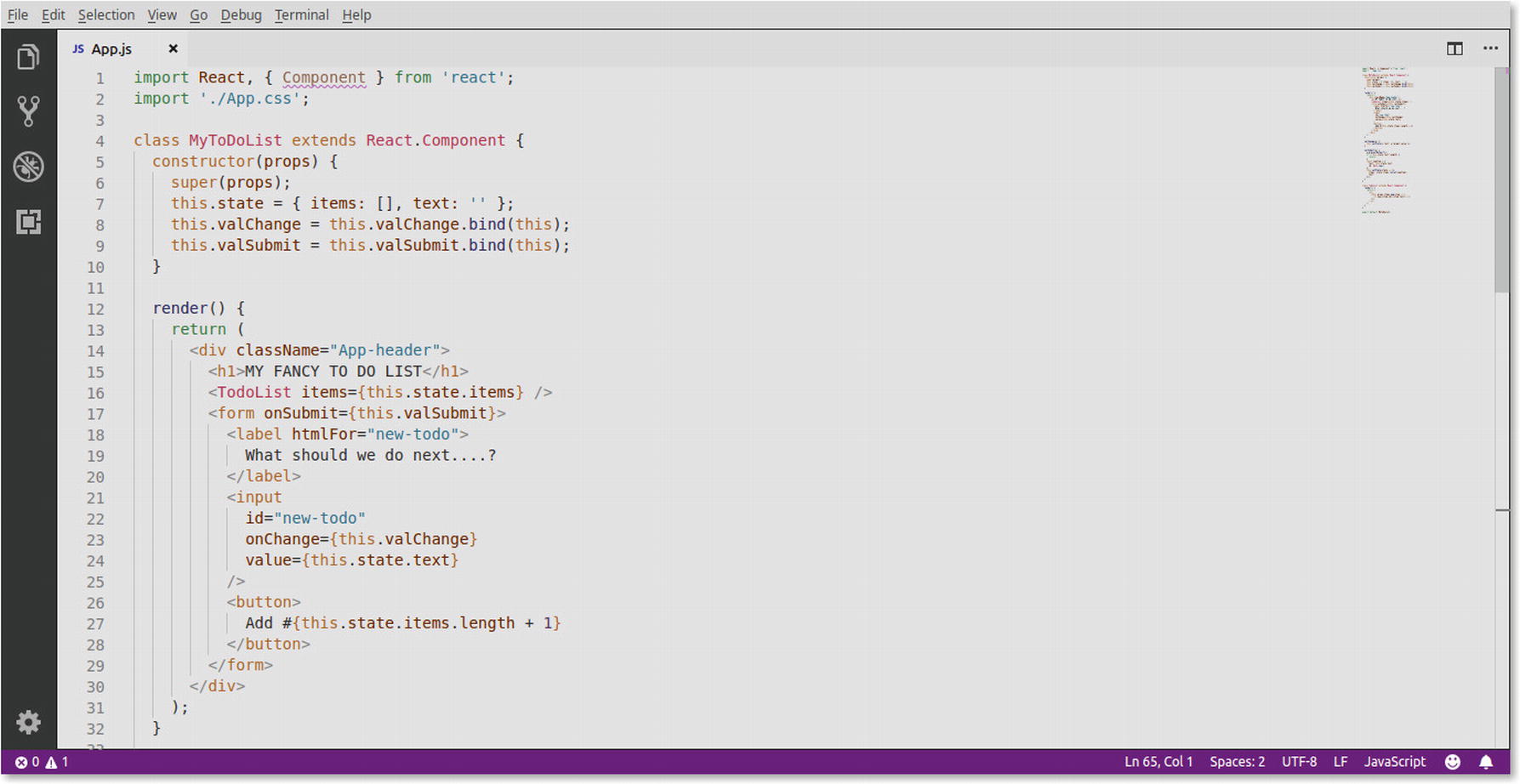Toggle problems panel from errors and warnings count
The width and height of the screenshot is (1520, 784).
click(x=42, y=762)
